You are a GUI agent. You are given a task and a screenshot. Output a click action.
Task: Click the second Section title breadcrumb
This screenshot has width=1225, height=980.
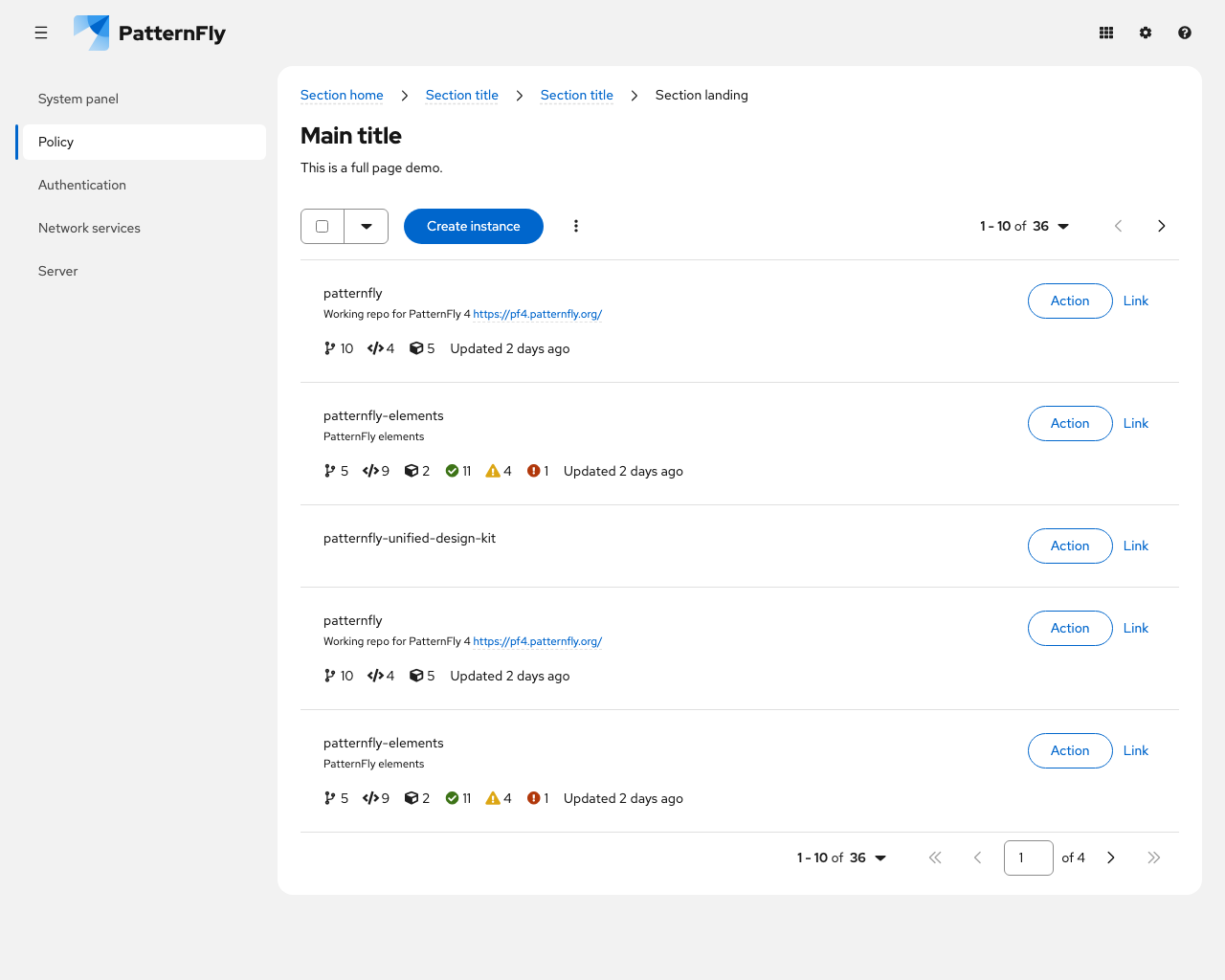click(x=577, y=95)
